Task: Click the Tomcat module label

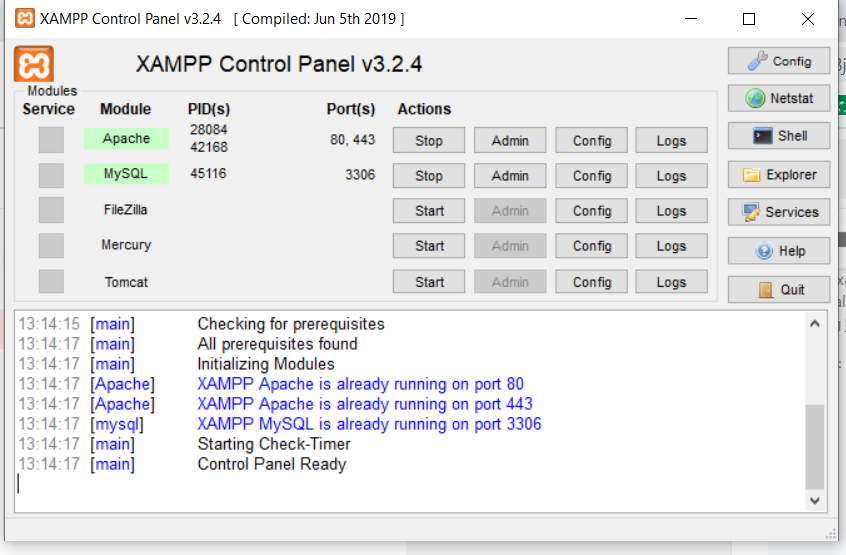Action: coord(126,282)
